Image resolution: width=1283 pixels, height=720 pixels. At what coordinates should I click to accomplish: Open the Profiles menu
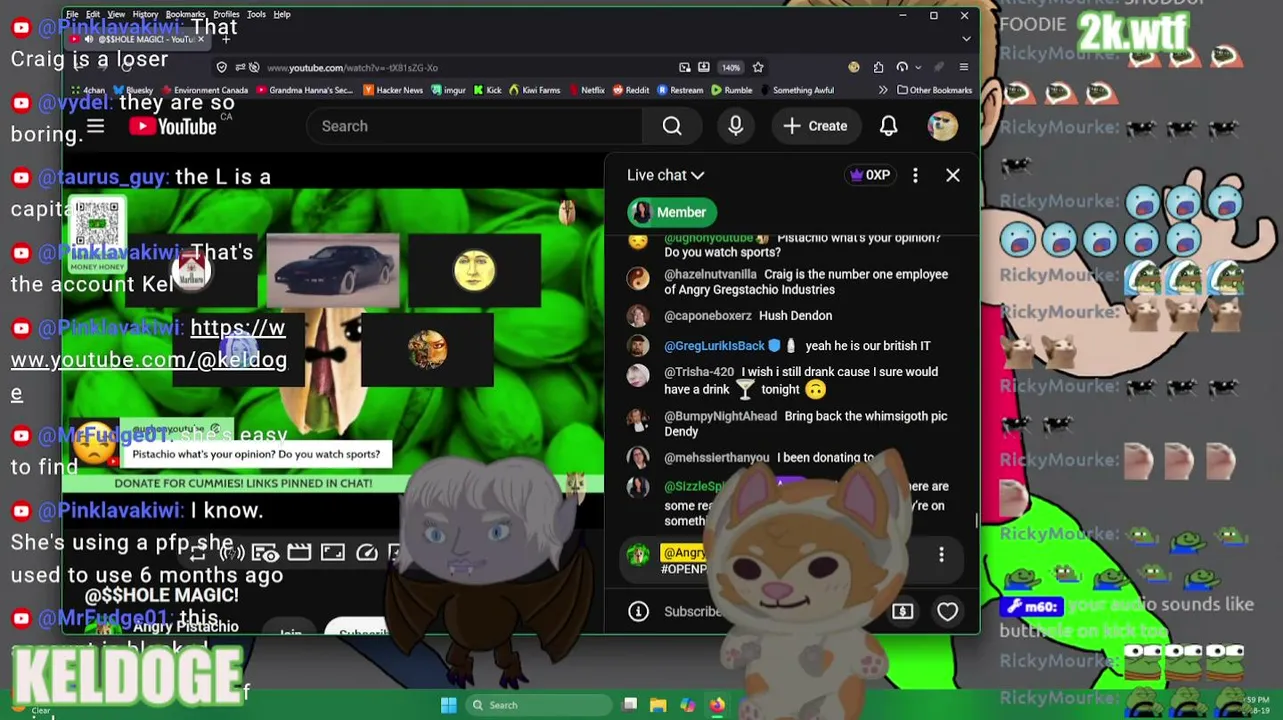click(x=226, y=14)
